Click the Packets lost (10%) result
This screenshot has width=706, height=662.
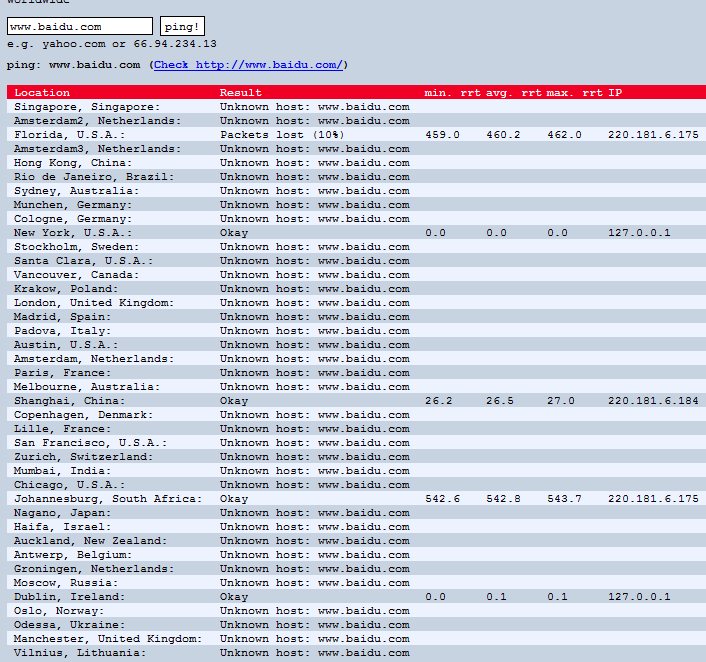(x=282, y=135)
